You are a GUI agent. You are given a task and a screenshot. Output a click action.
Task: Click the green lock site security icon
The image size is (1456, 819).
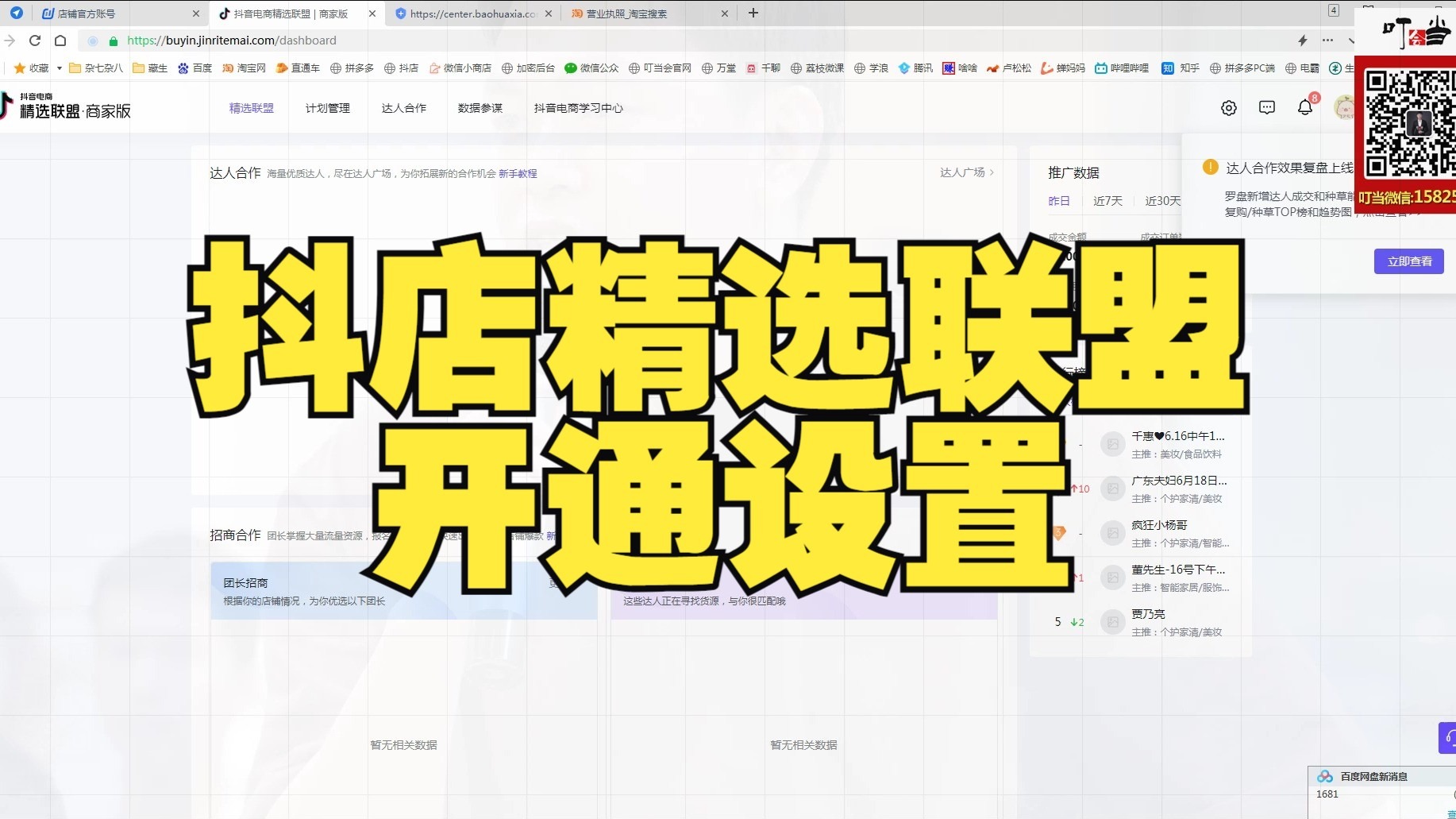pos(114,41)
